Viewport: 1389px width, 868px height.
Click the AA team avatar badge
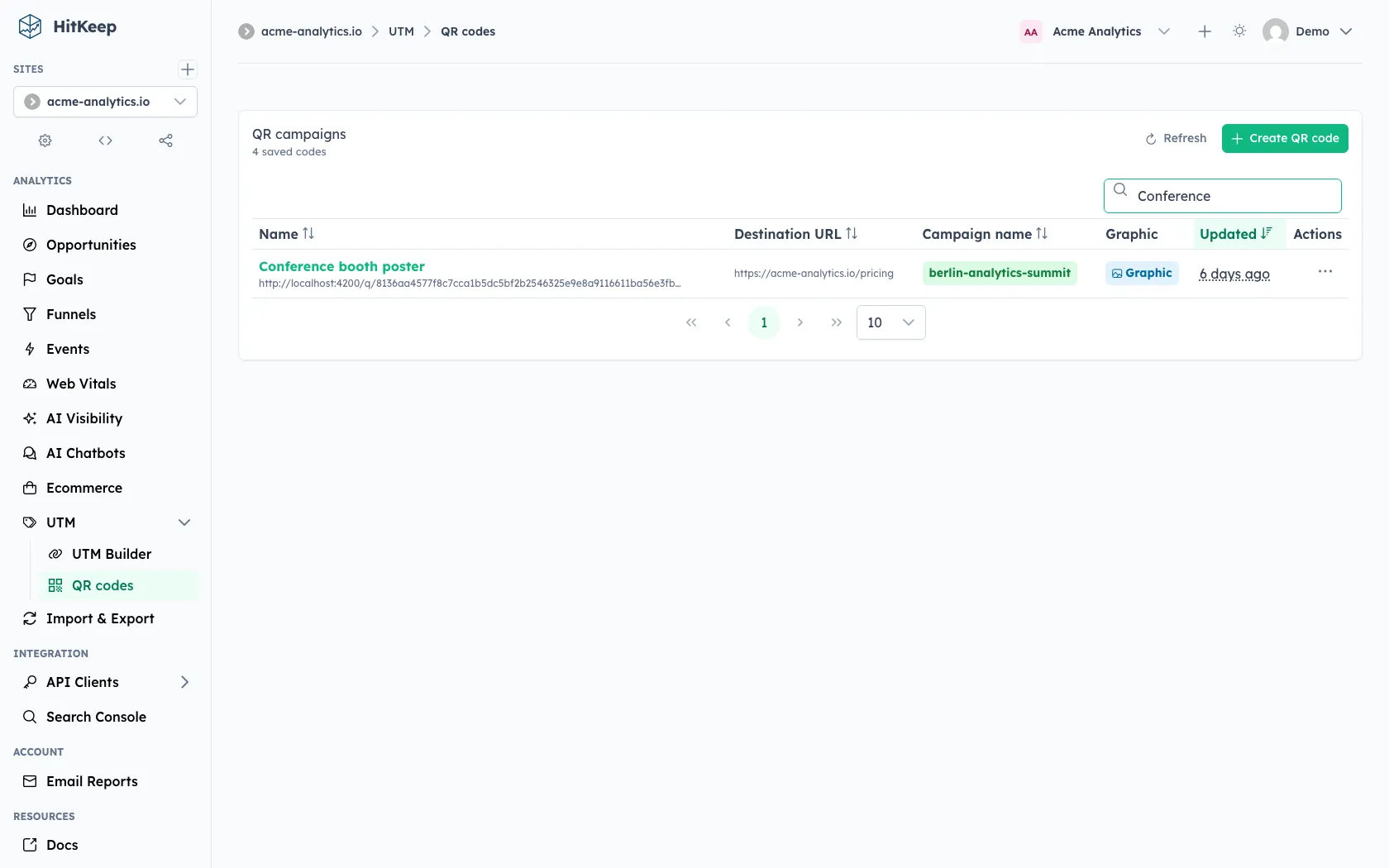pyautogui.click(x=1031, y=31)
